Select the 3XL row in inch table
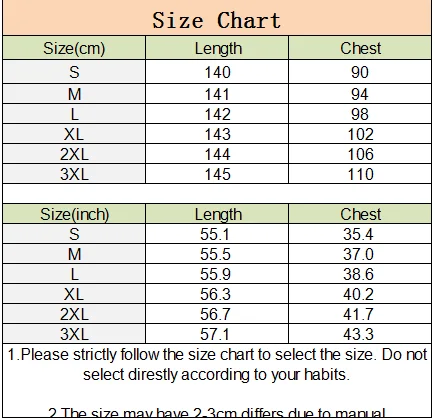 (x=217, y=334)
